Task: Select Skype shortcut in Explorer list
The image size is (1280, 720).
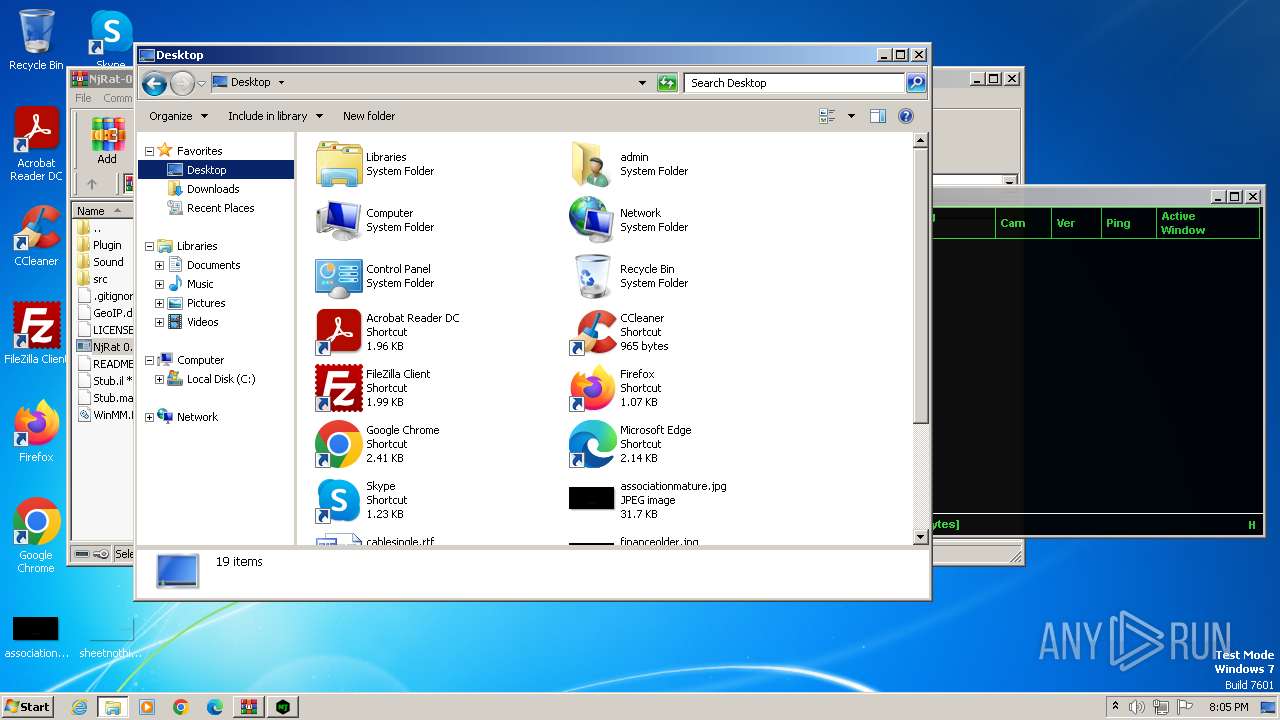Action: pos(338,500)
